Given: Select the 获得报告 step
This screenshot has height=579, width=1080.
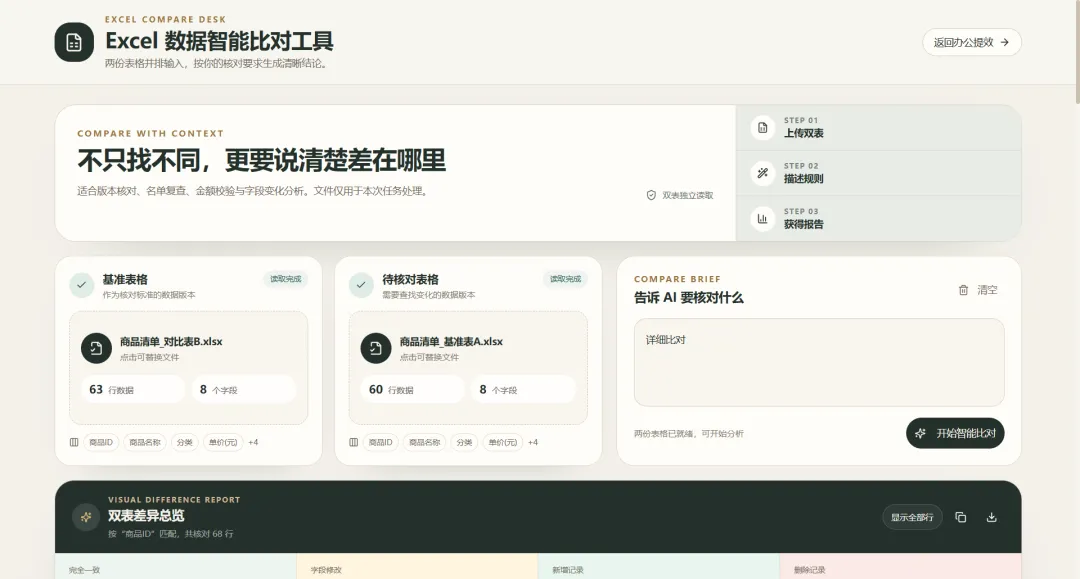Looking at the screenshot, I should point(878,219).
